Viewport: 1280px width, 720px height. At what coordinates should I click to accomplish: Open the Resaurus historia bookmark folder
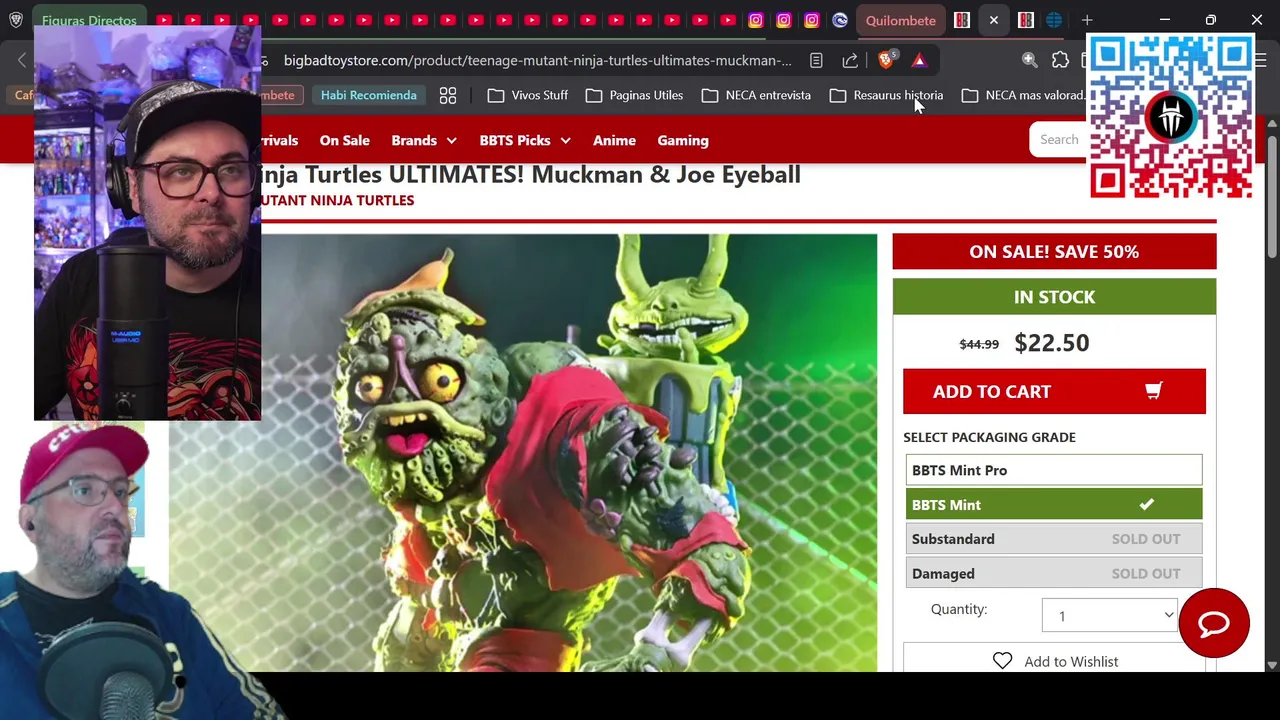[886, 95]
